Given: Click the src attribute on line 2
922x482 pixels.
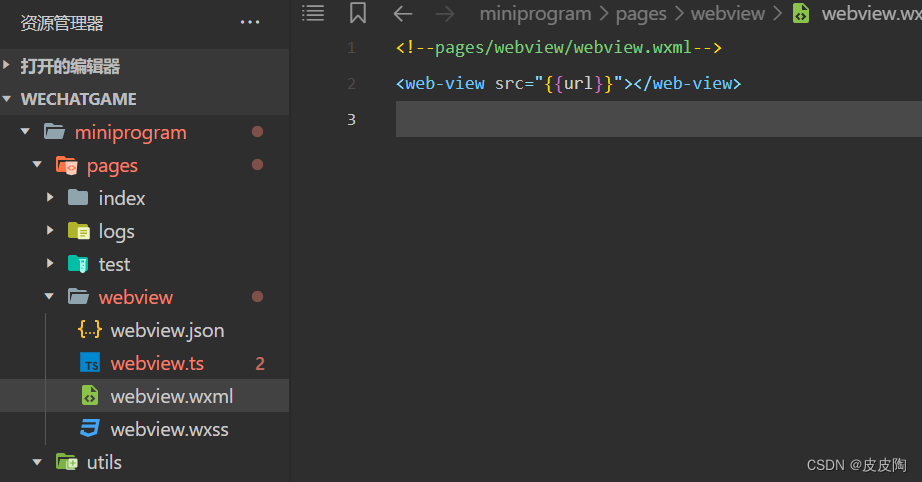Looking at the screenshot, I should coord(509,84).
